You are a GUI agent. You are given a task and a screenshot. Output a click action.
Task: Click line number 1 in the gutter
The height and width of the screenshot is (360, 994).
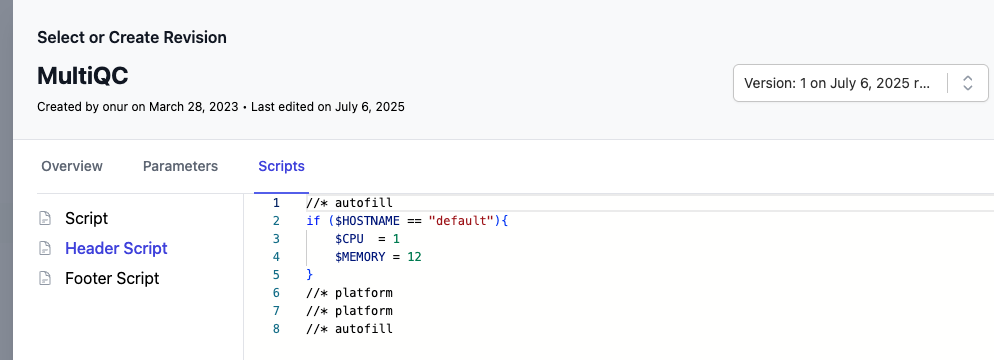point(276,203)
